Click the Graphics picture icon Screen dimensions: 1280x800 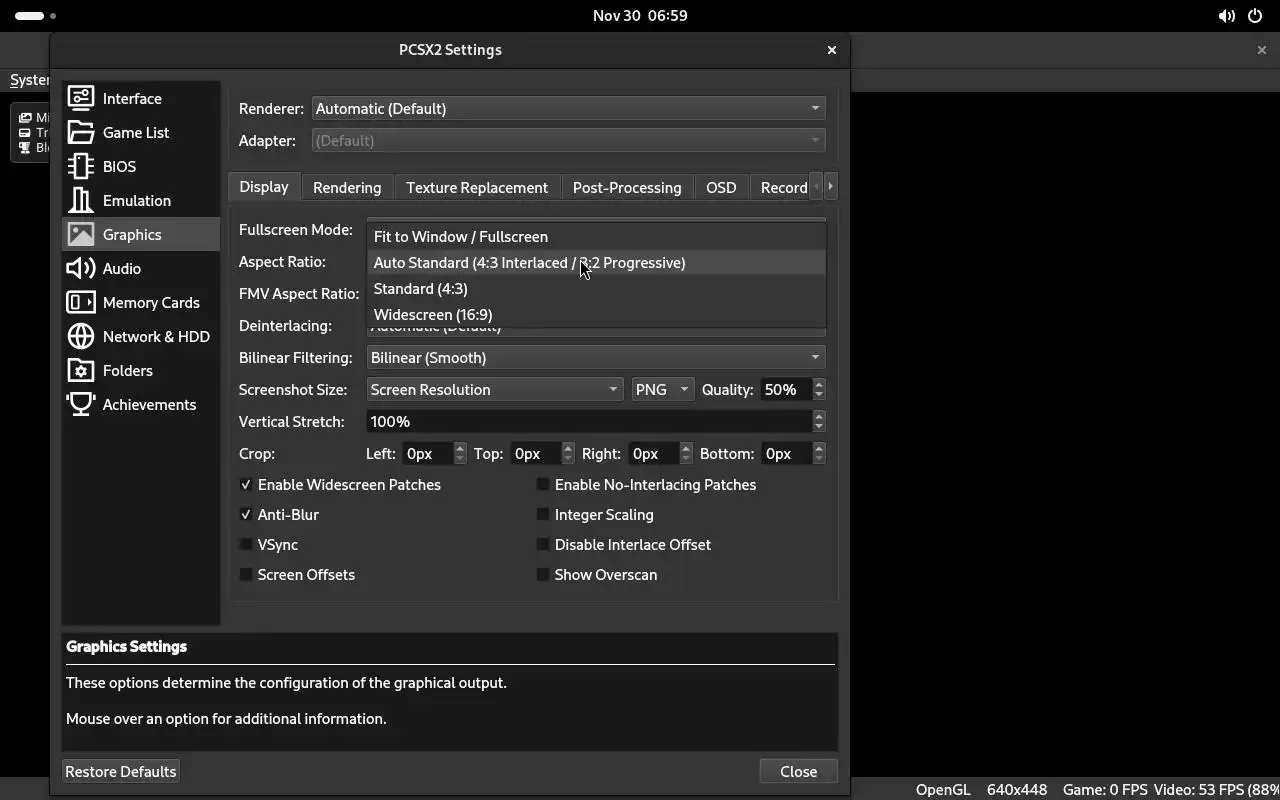[x=81, y=234]
